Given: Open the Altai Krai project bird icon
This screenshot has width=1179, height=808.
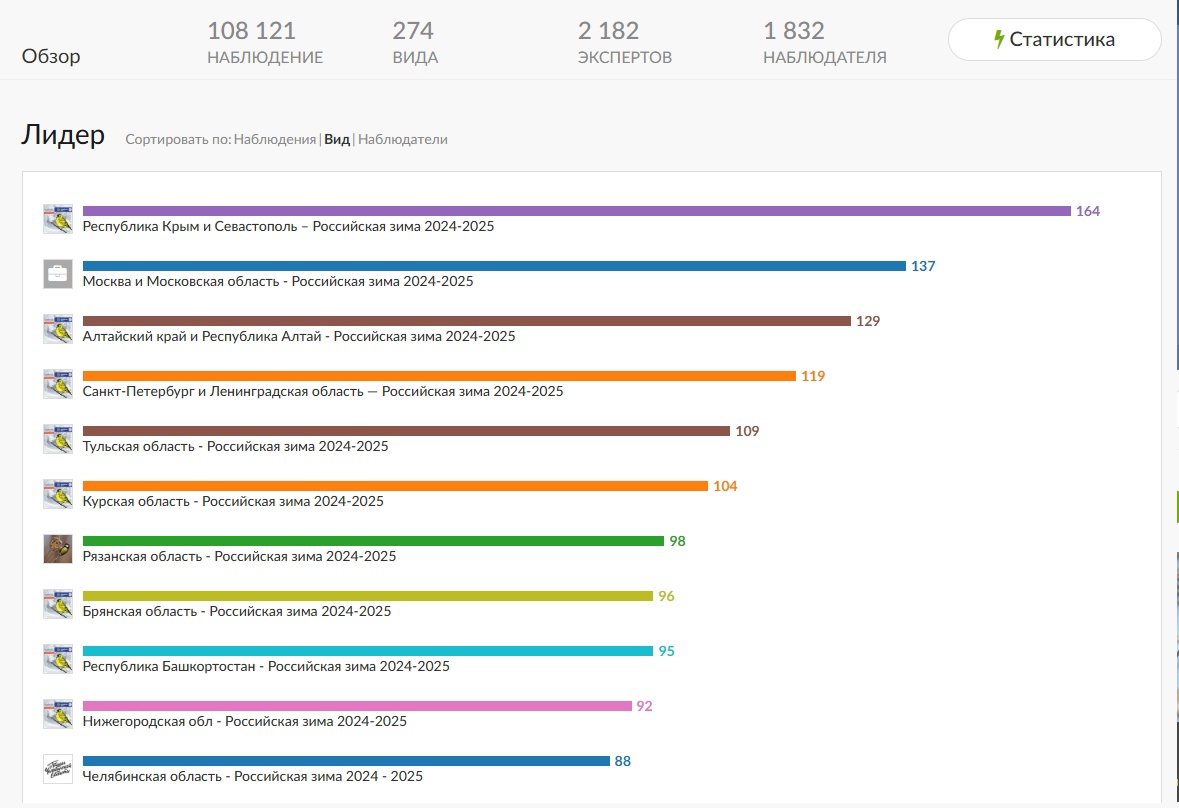Looking at the screenshot, I should [58, 328].
